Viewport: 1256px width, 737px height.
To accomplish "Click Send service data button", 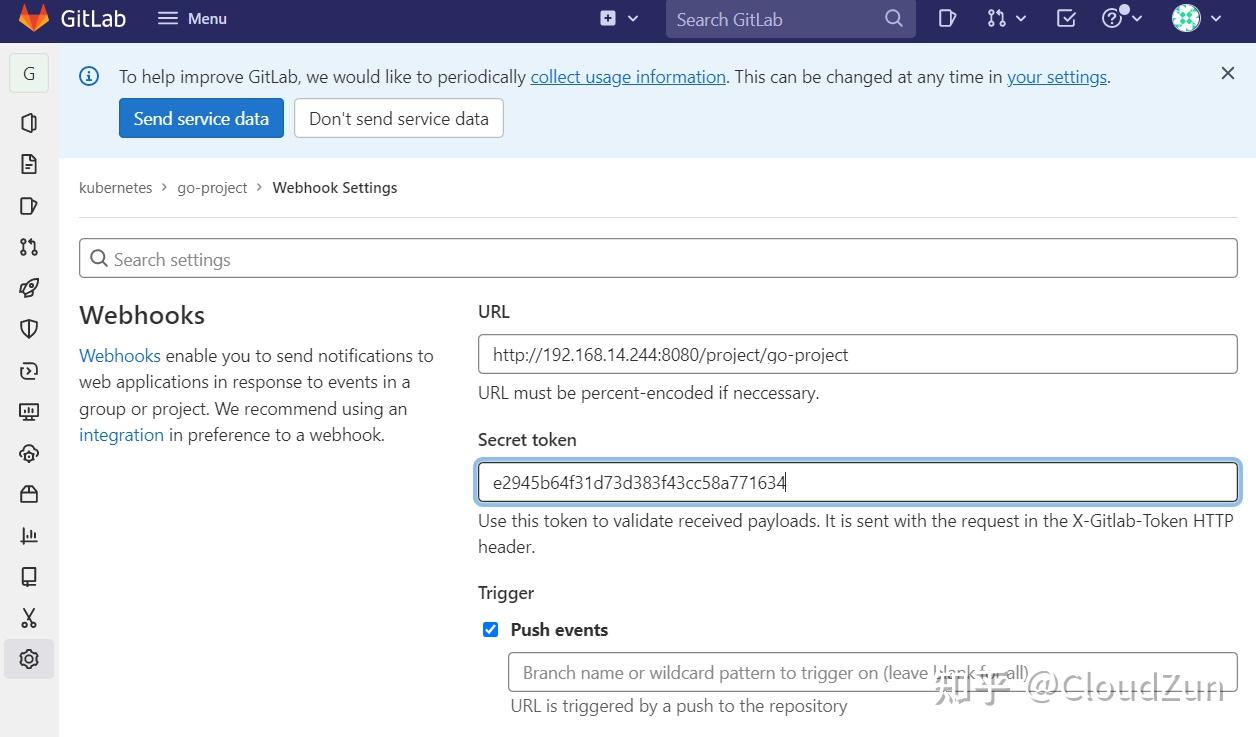I will [201, 118].
